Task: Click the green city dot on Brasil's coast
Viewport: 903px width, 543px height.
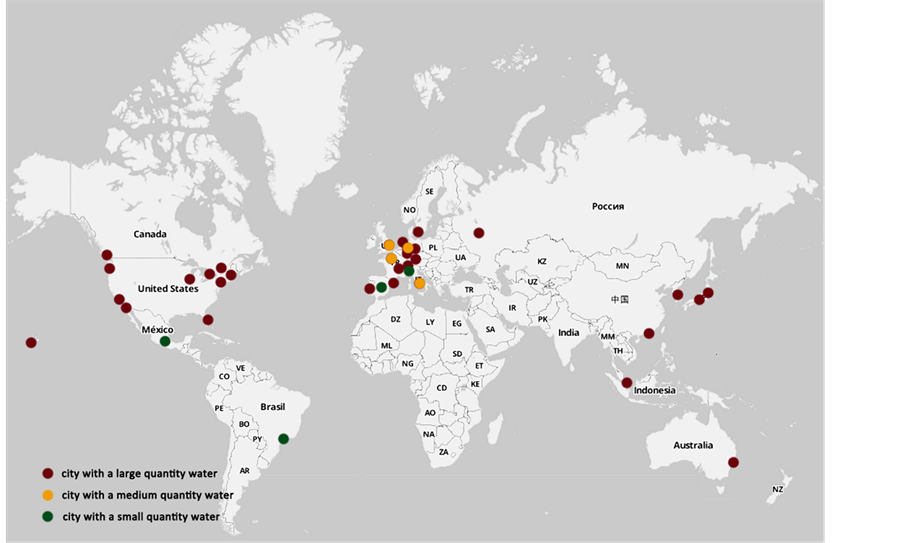Action: coord(283,439)
